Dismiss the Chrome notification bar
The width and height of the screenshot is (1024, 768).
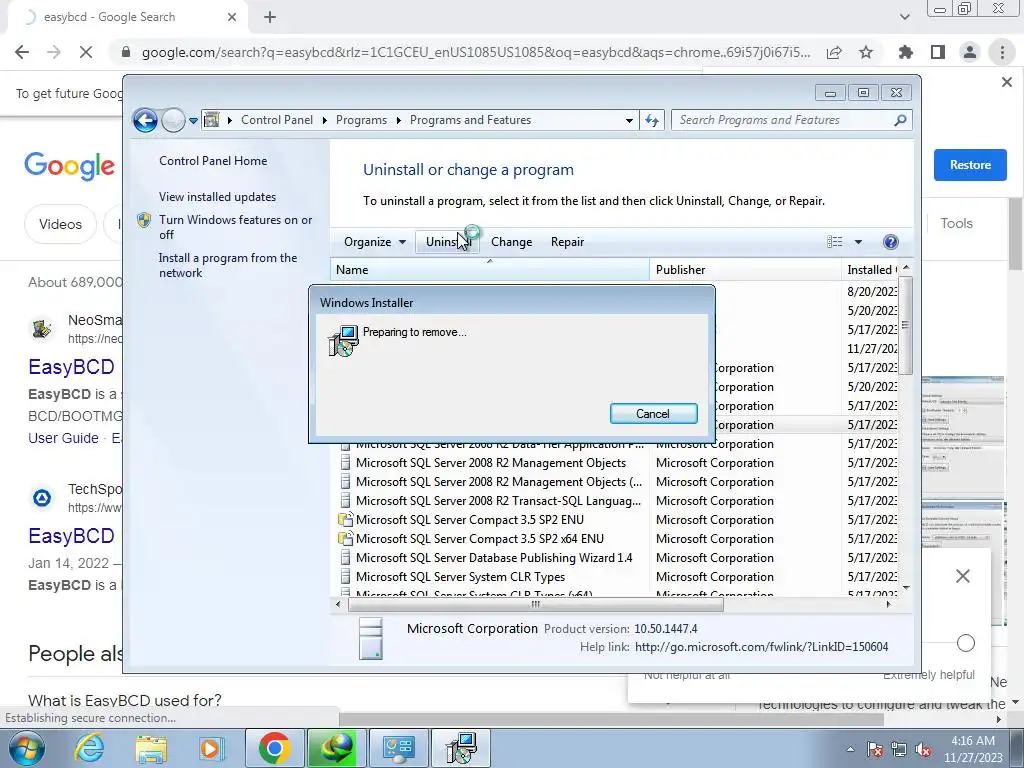[1006, 82]
